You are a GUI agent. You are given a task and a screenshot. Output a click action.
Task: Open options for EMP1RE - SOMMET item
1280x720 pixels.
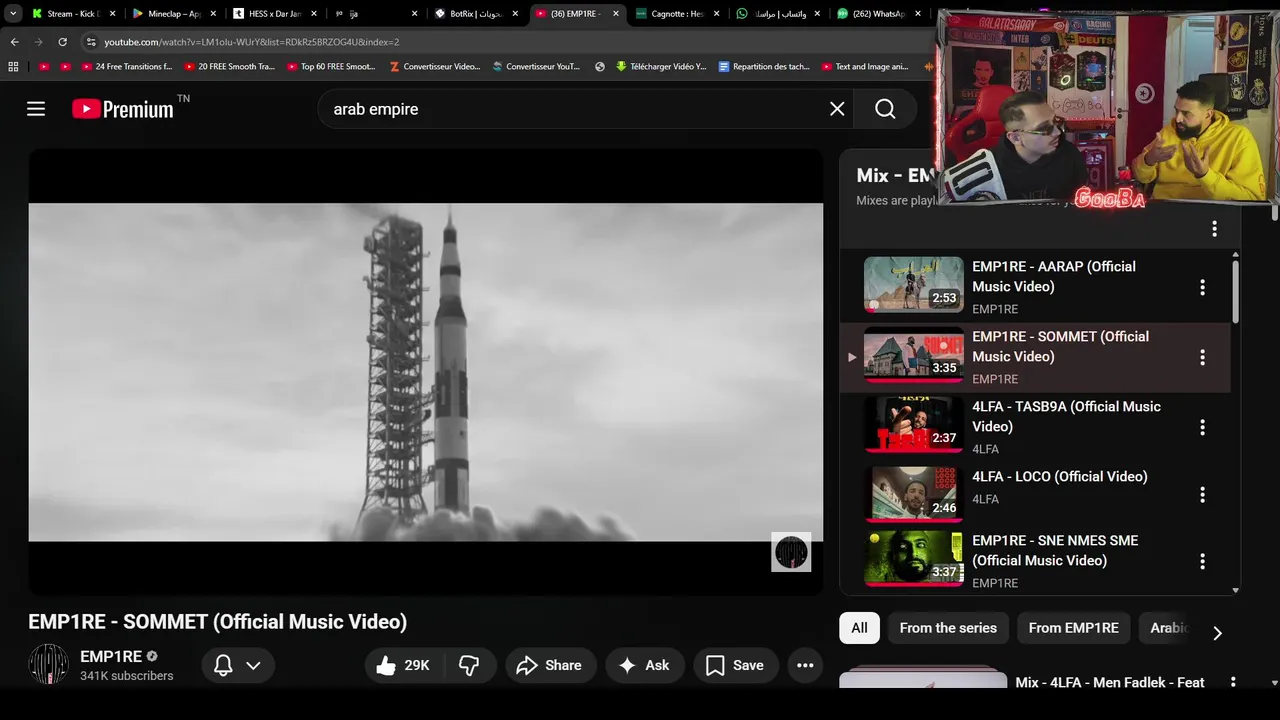pyautogui.click(x=1202, y=357)
